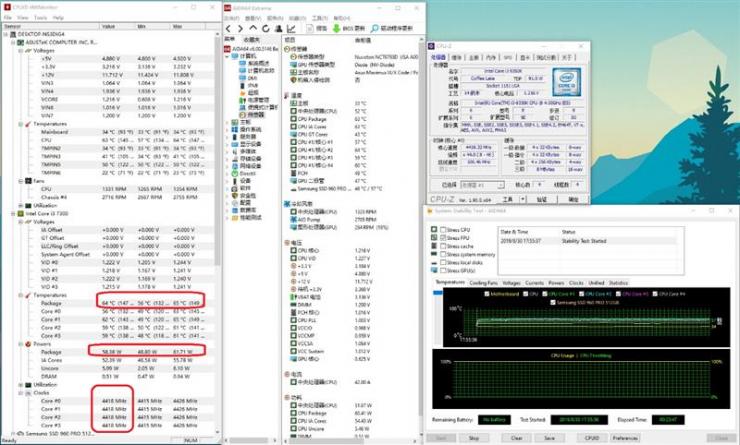The height and width of the screenshot is (445, 740).
Task: Click the Stop button in stability test
Action: pyautogui.click(x=474, y=438)
